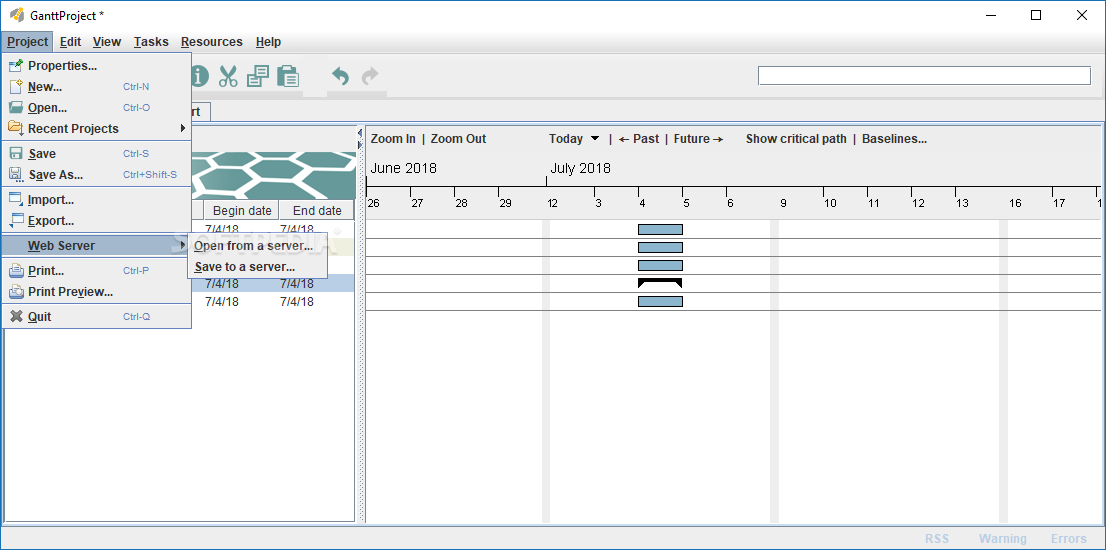Click the Save As icon in the menu
Image resolution: width=1106 pixels, height=550 pixels.
point(16,175)
